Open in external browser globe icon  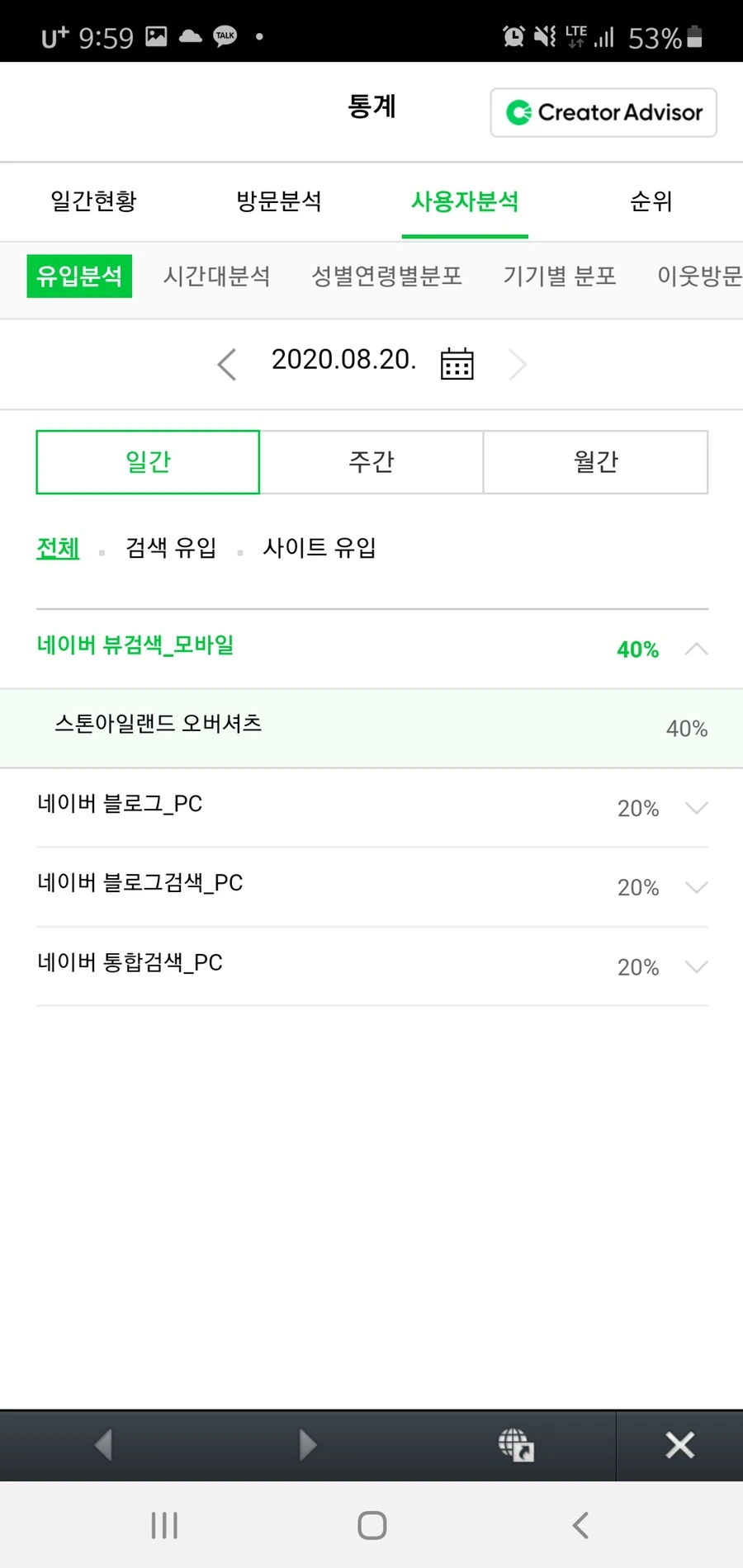(x=516, y=1445)
